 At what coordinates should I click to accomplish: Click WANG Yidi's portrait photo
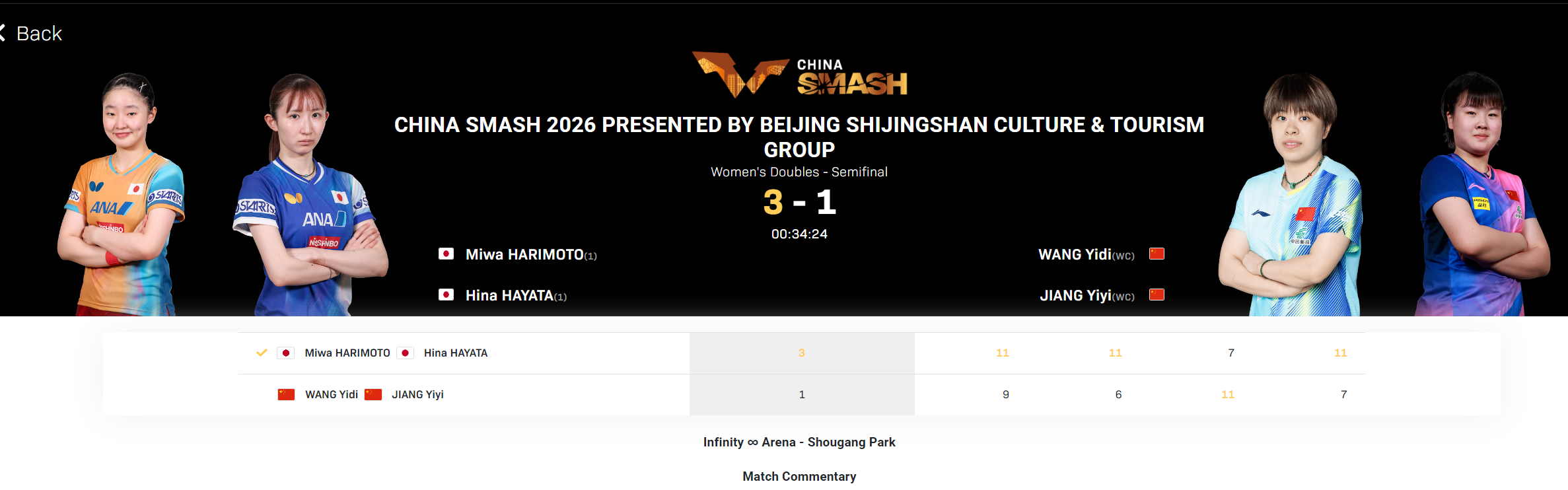1290,194
